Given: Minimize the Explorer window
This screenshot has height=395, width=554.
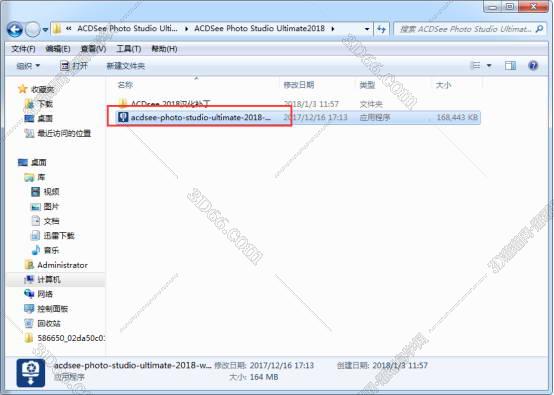Looking at the screenshot, I should pos(493,6).
